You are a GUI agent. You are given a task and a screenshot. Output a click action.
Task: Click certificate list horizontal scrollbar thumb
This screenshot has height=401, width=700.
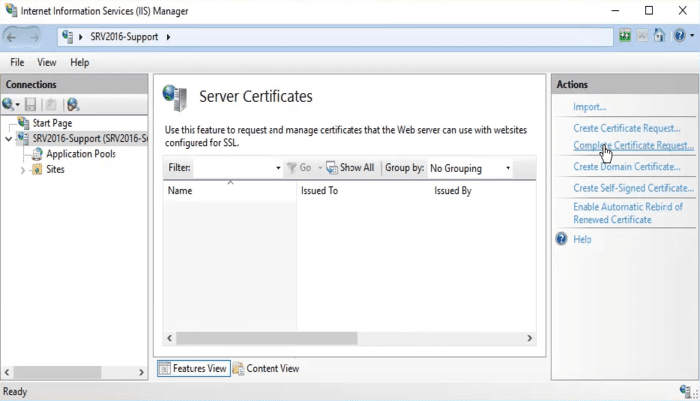tap(267, 338)
